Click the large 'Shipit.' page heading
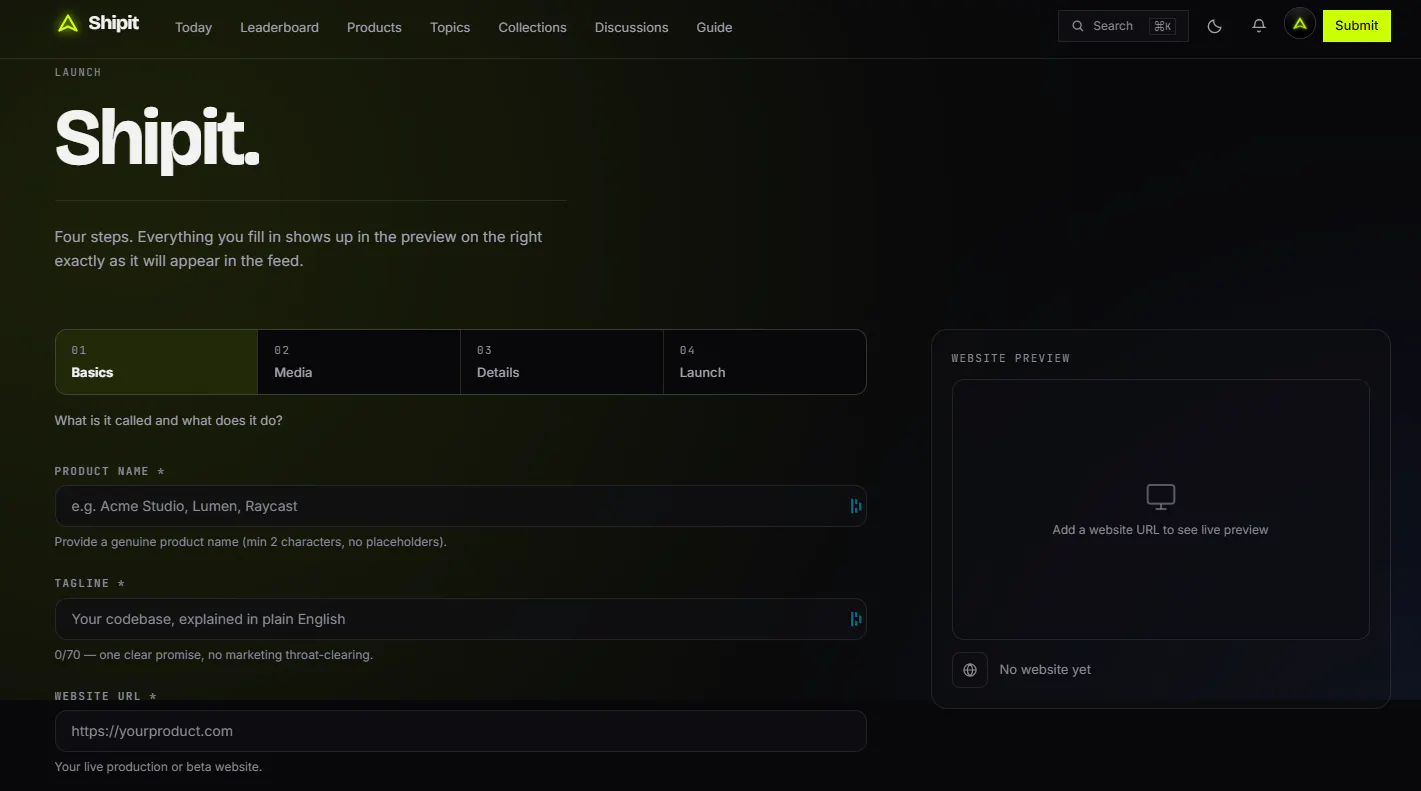 pos(157,138)
